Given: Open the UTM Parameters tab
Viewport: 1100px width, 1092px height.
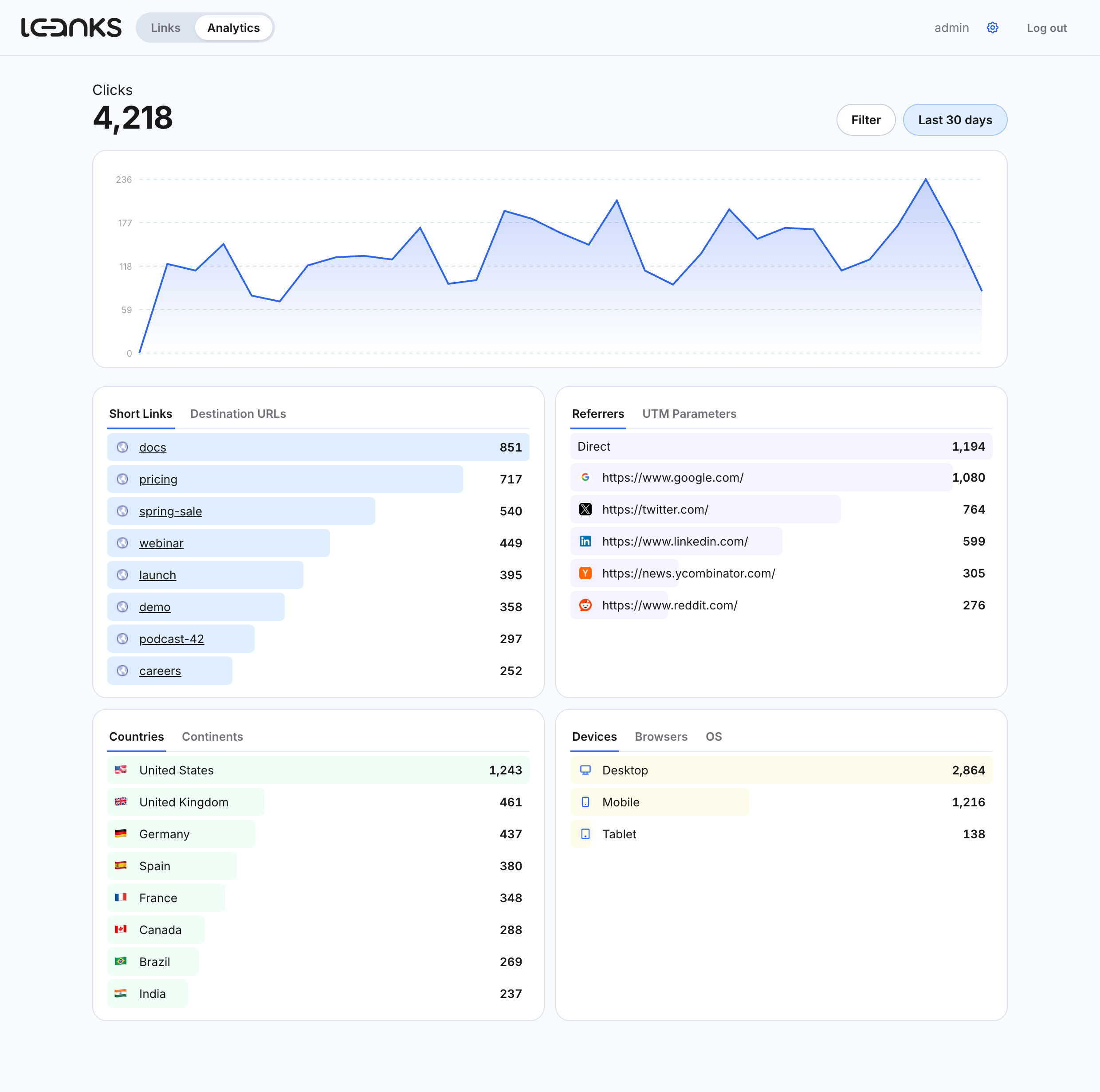Looking at the screenshot, I should tap(689, 414).
